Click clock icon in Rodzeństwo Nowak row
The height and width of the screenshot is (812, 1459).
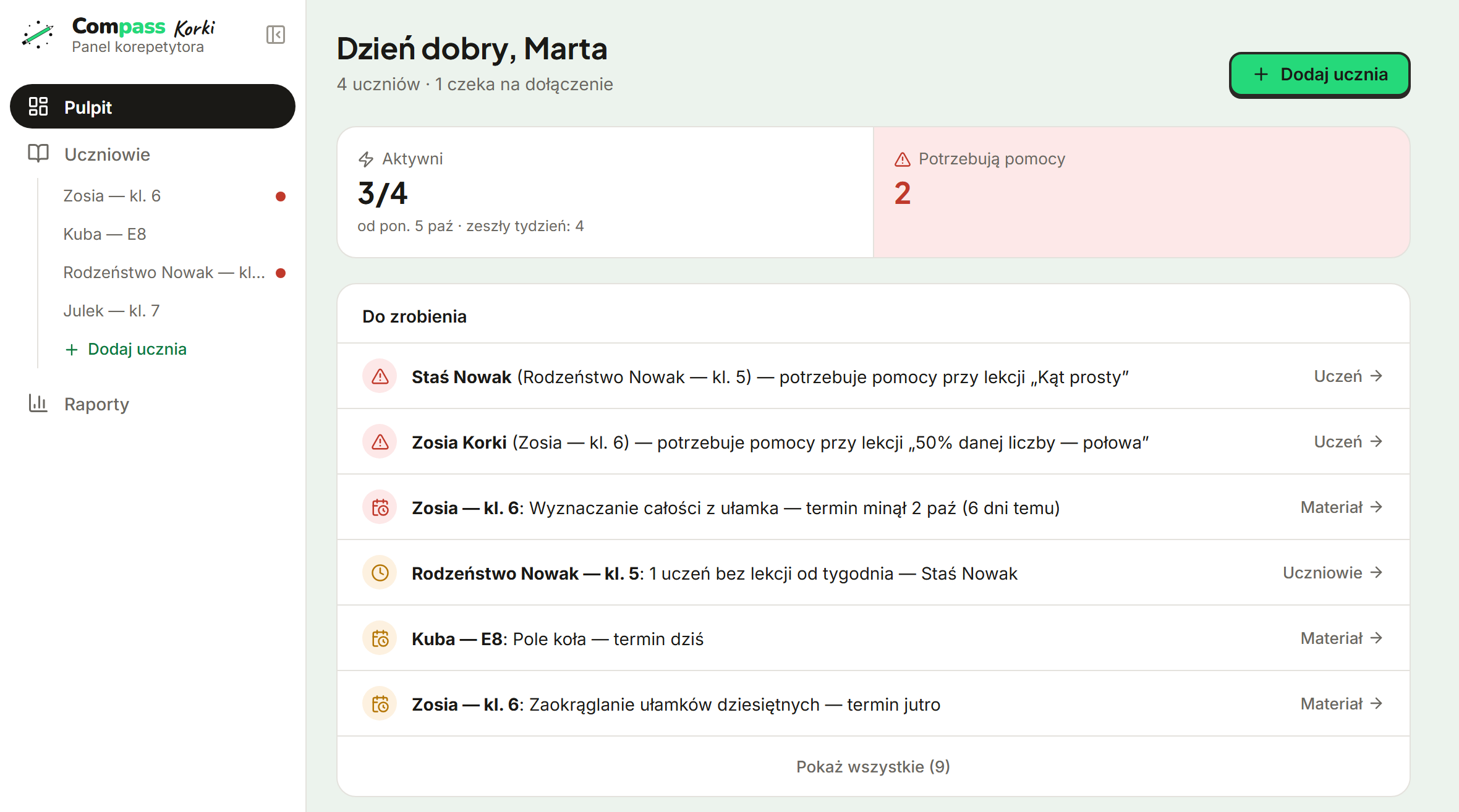click(x=380, y=572)
